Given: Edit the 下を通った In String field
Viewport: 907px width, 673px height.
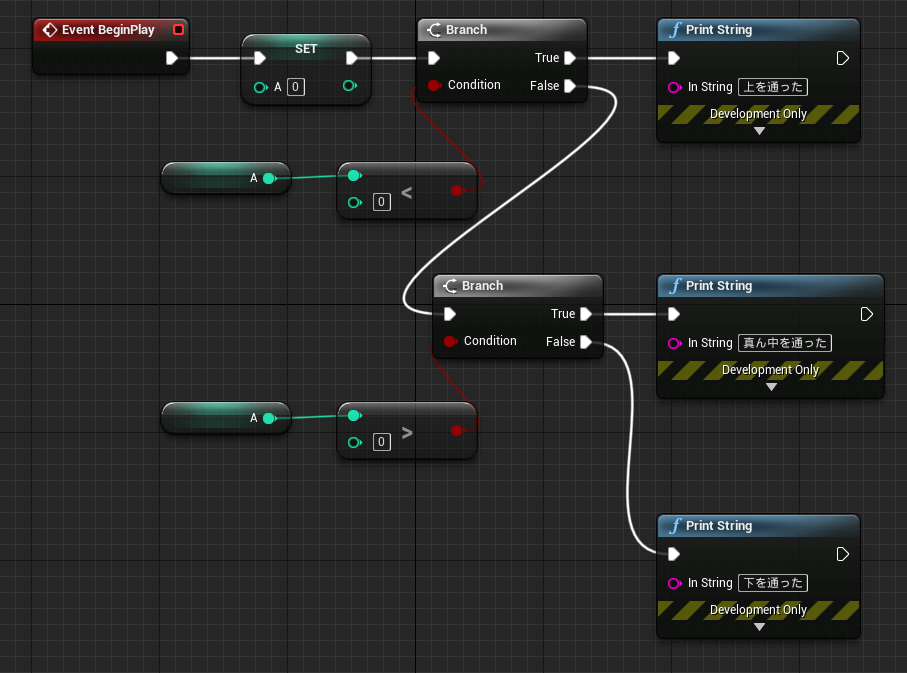Looking at the screenshot, I should [773, 583].
